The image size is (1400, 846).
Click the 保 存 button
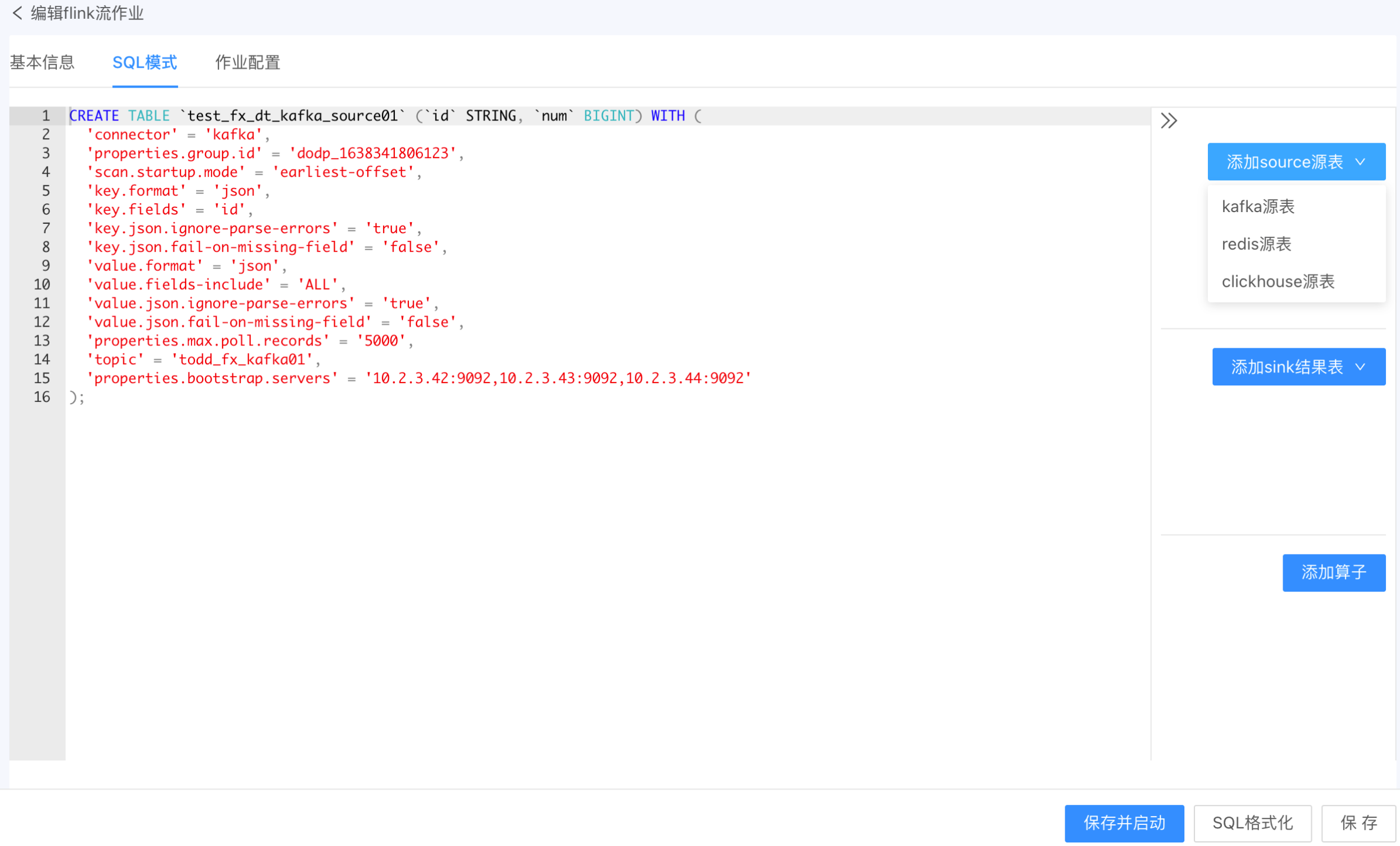click(1358, 823)
